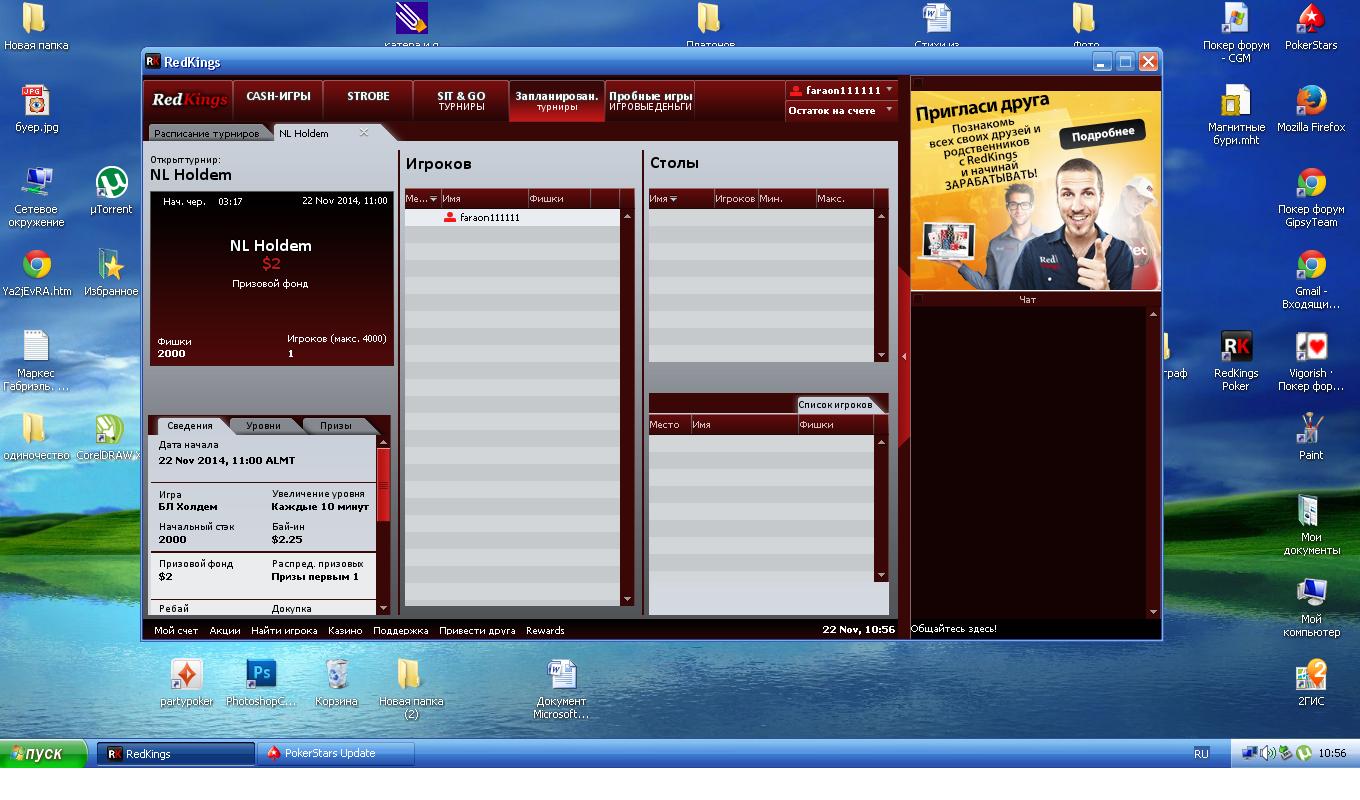The height and width of the screenshot is (800, 1360).
Task: Open Mozilla Firefox from the desktop
Action: pyautogui.click(x=1311, y=102)
